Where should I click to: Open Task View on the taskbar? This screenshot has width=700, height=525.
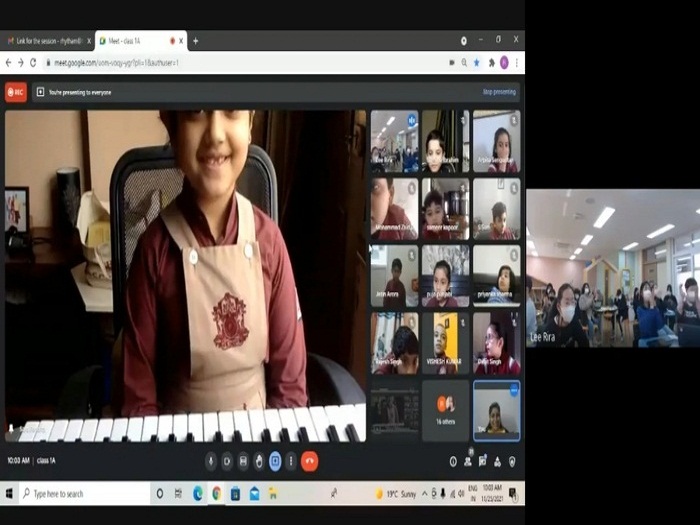pos(178,493)
